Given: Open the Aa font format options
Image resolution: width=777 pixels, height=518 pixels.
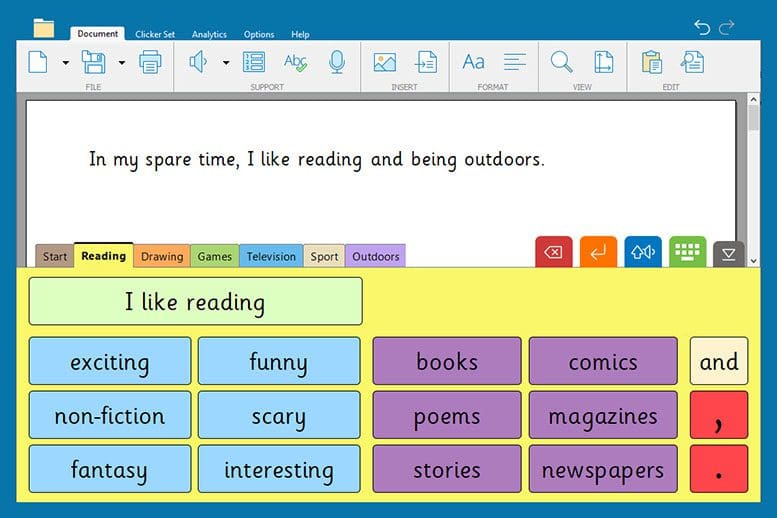Looking at the screenshot, I should 473,62.
